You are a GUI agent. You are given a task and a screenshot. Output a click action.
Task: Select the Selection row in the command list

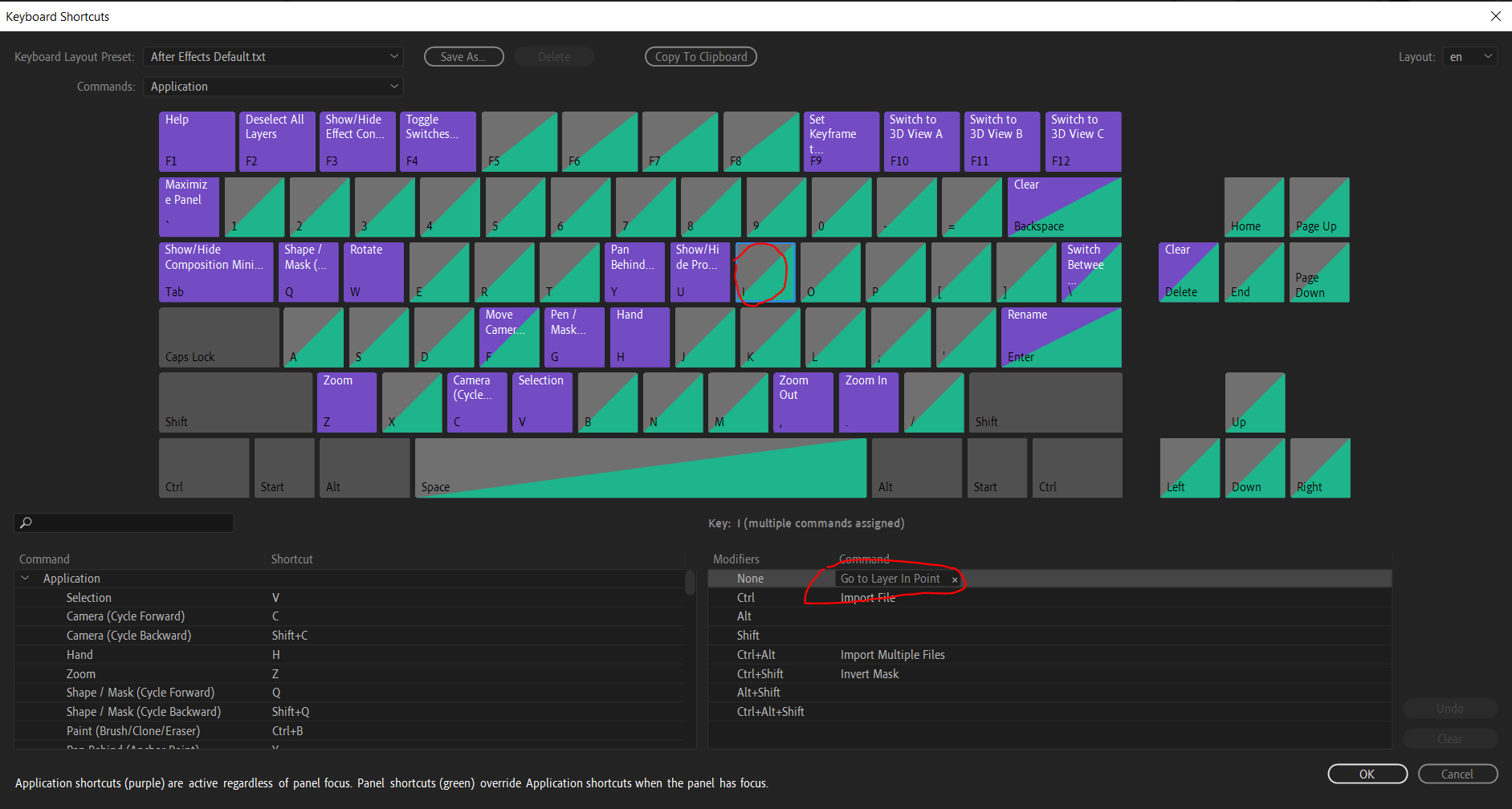350,598
